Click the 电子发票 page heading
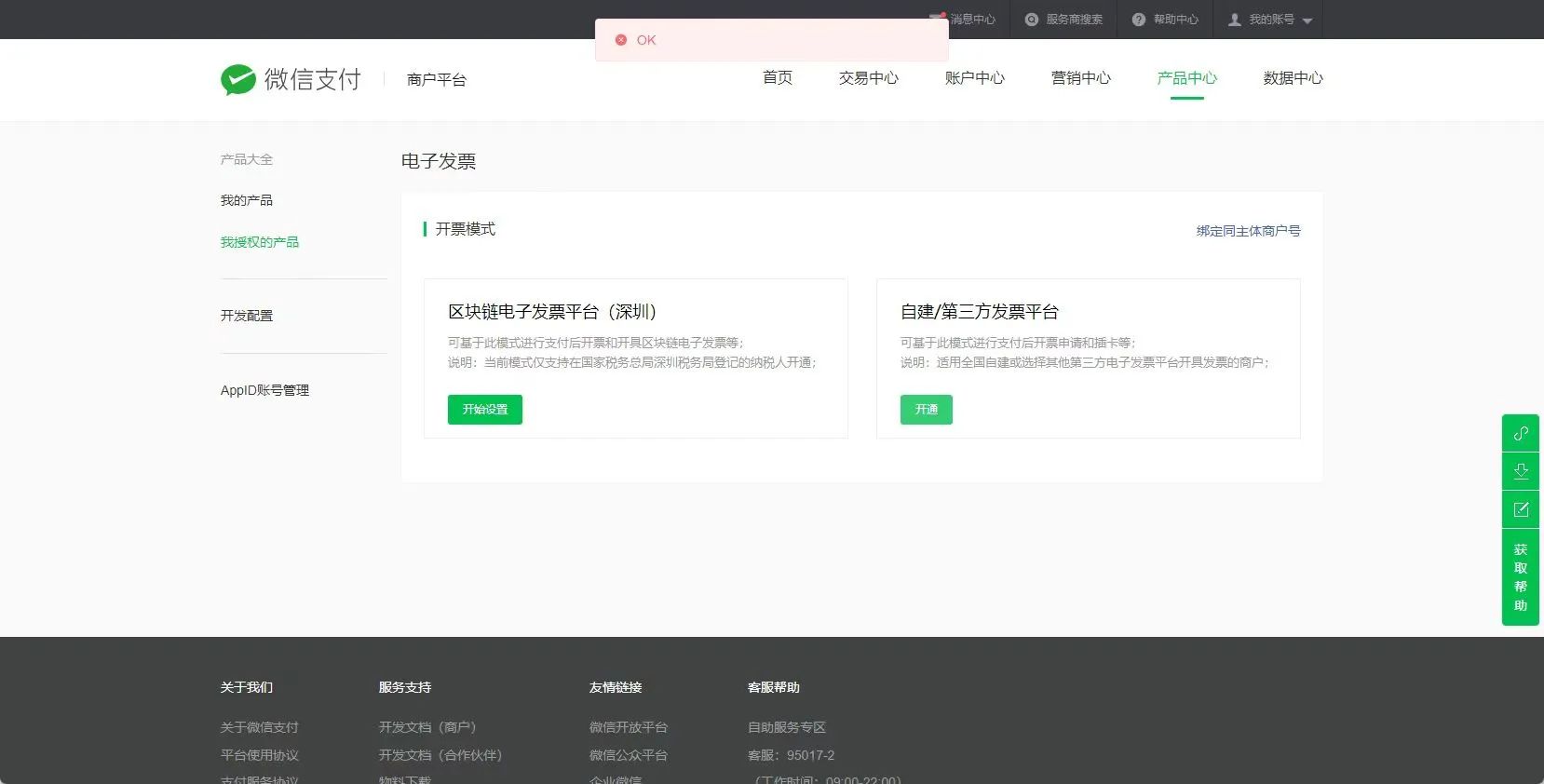Screen dimensions: 1544x784 (439, 161)
